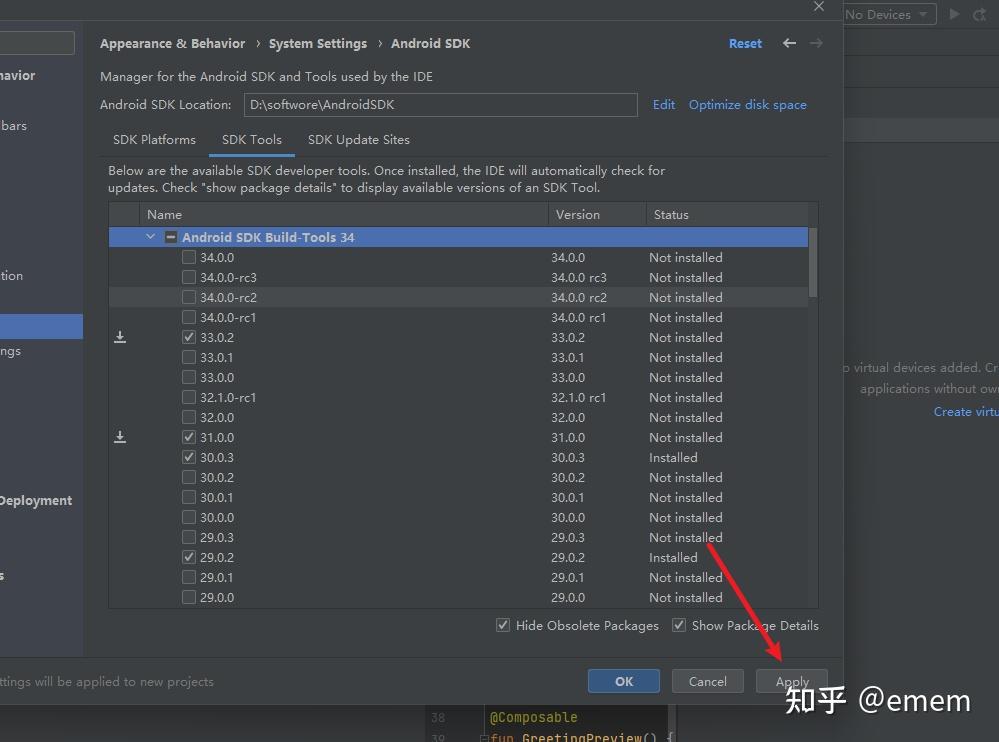Click the Deployment sidebar category
This screenshot has width=999, height=742.
(x=36, y=501)
